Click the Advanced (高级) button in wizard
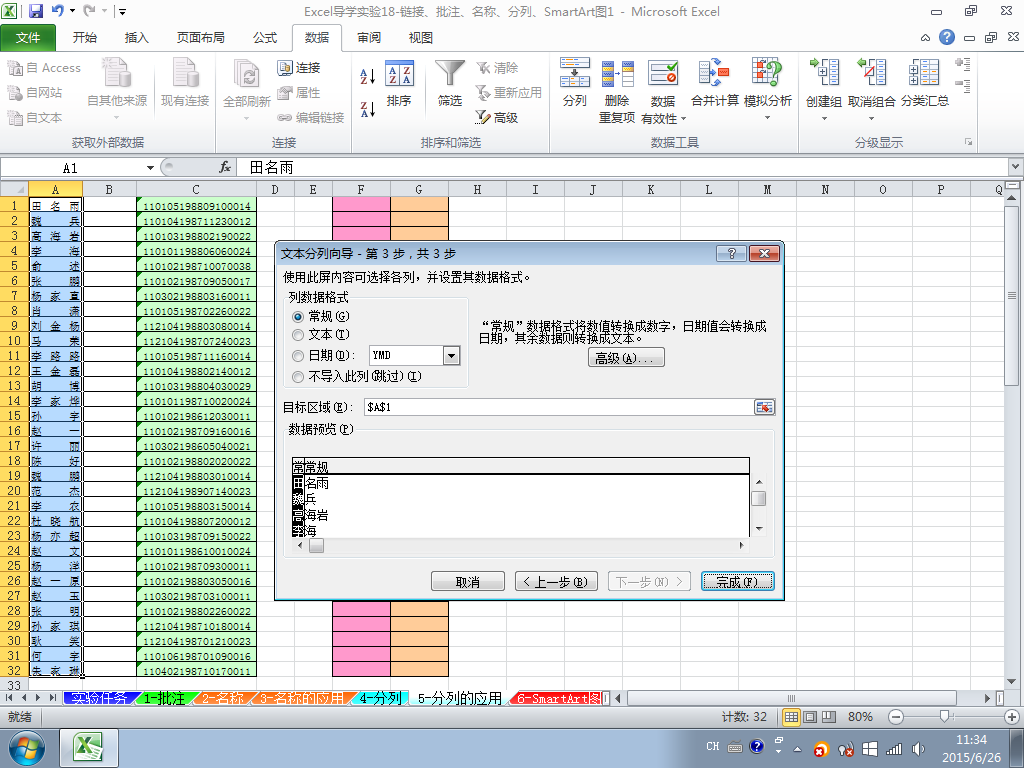This screenshot has height=768, width=1024. 626,358
